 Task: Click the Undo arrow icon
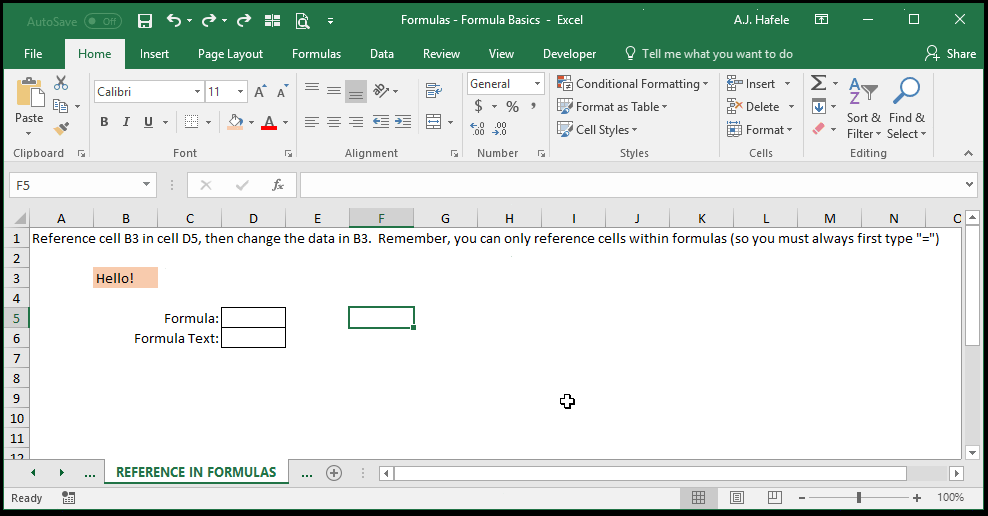(x=174, y=21)
